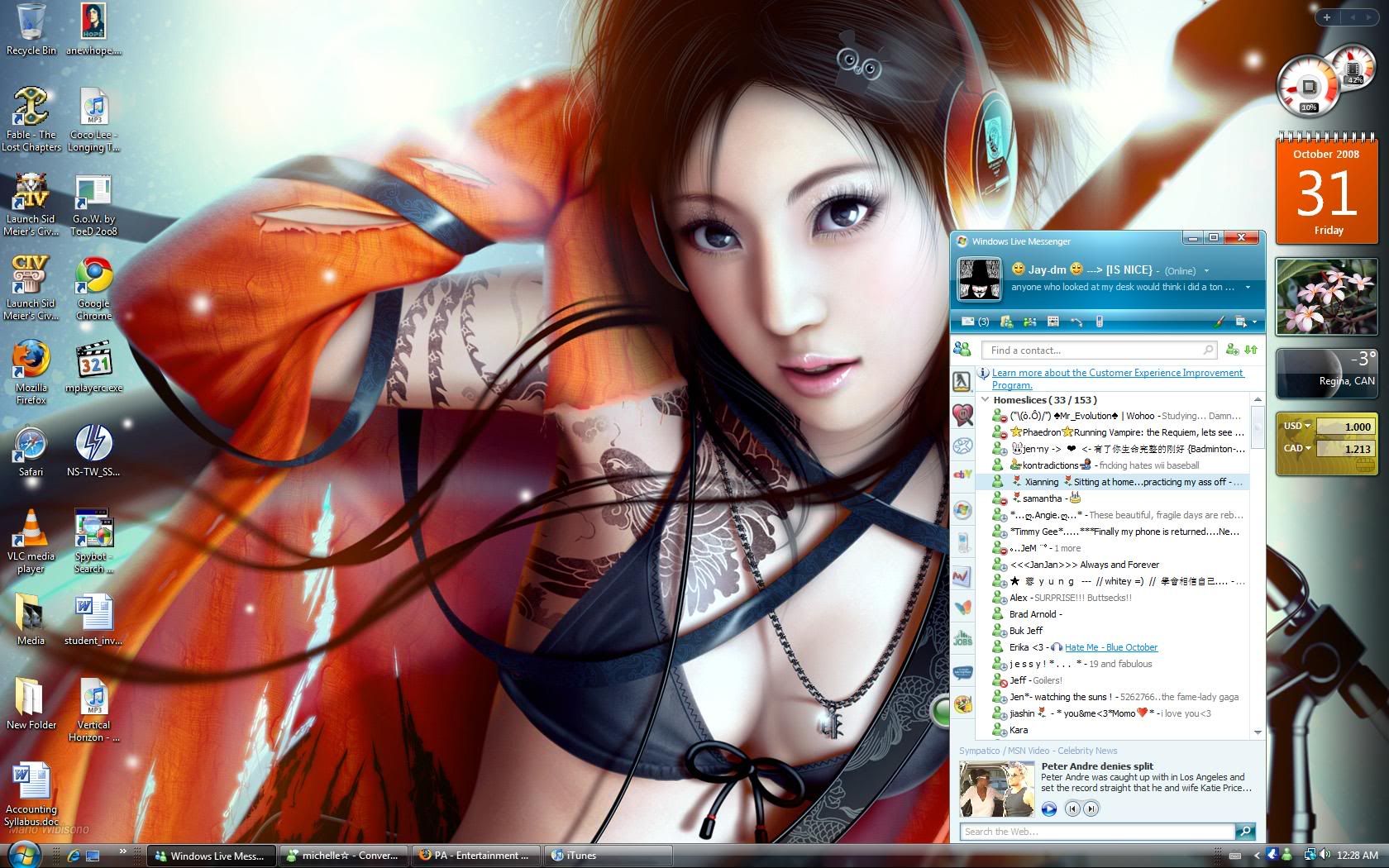This screenshot has width=1389, height=868.
Task: Select the samantha contact
Action: click(1113, 498)
